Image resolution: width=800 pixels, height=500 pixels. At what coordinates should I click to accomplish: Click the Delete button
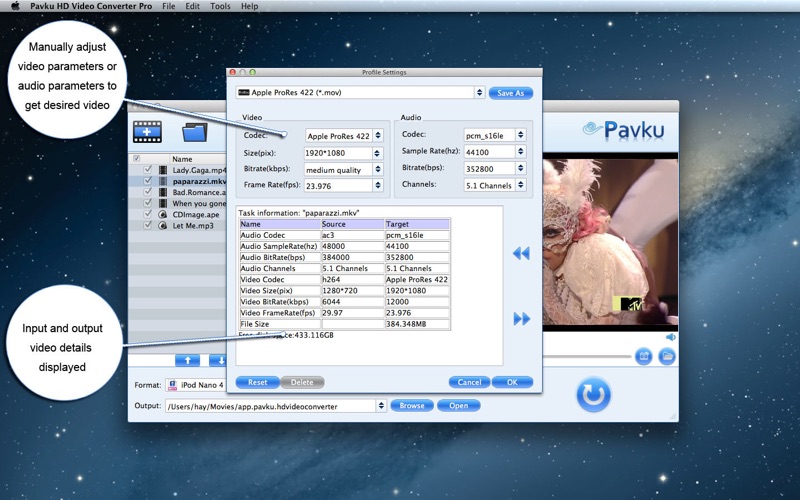[x=302, y=382]
